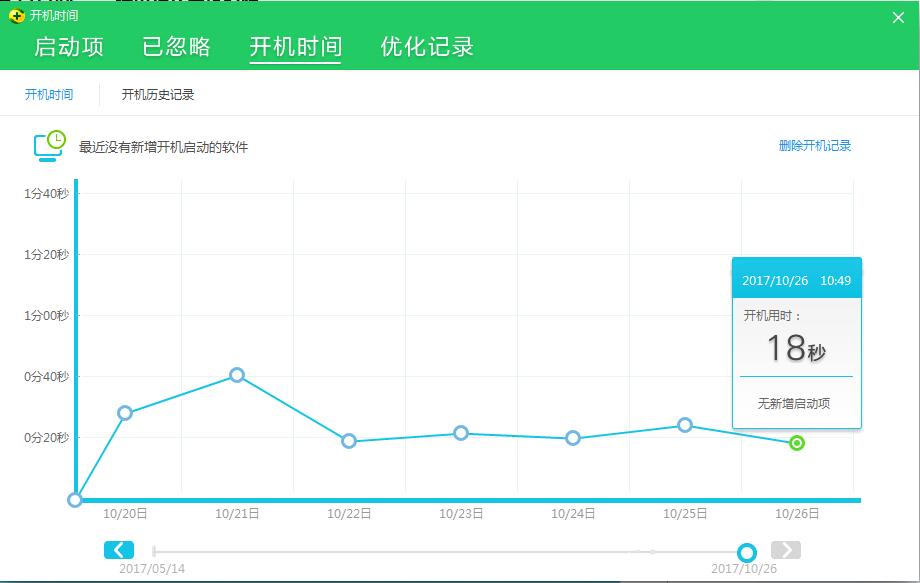Screen dimensions: 920x583
Task: Select the 10/23 data point
Action: [461, 433]
